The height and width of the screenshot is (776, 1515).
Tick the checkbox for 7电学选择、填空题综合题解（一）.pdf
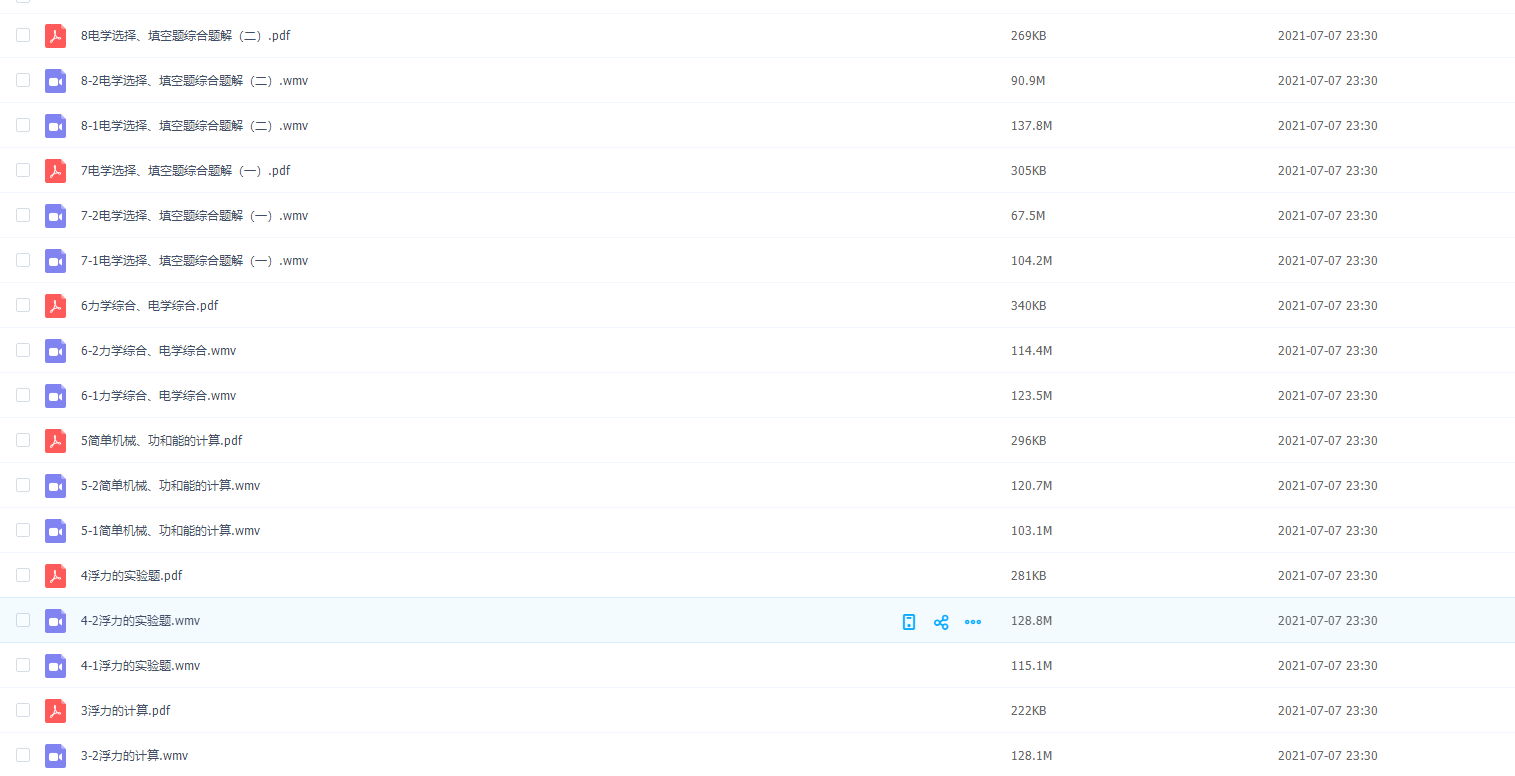tap(23, 170)
